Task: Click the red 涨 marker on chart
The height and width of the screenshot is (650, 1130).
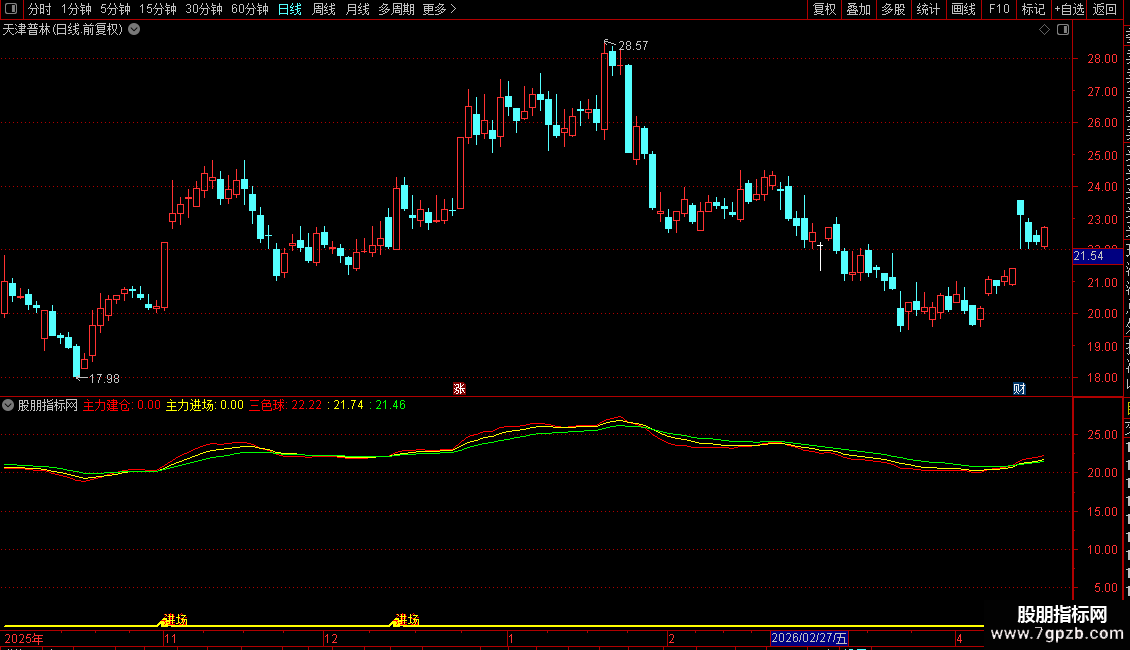Action: click(459, 388)
